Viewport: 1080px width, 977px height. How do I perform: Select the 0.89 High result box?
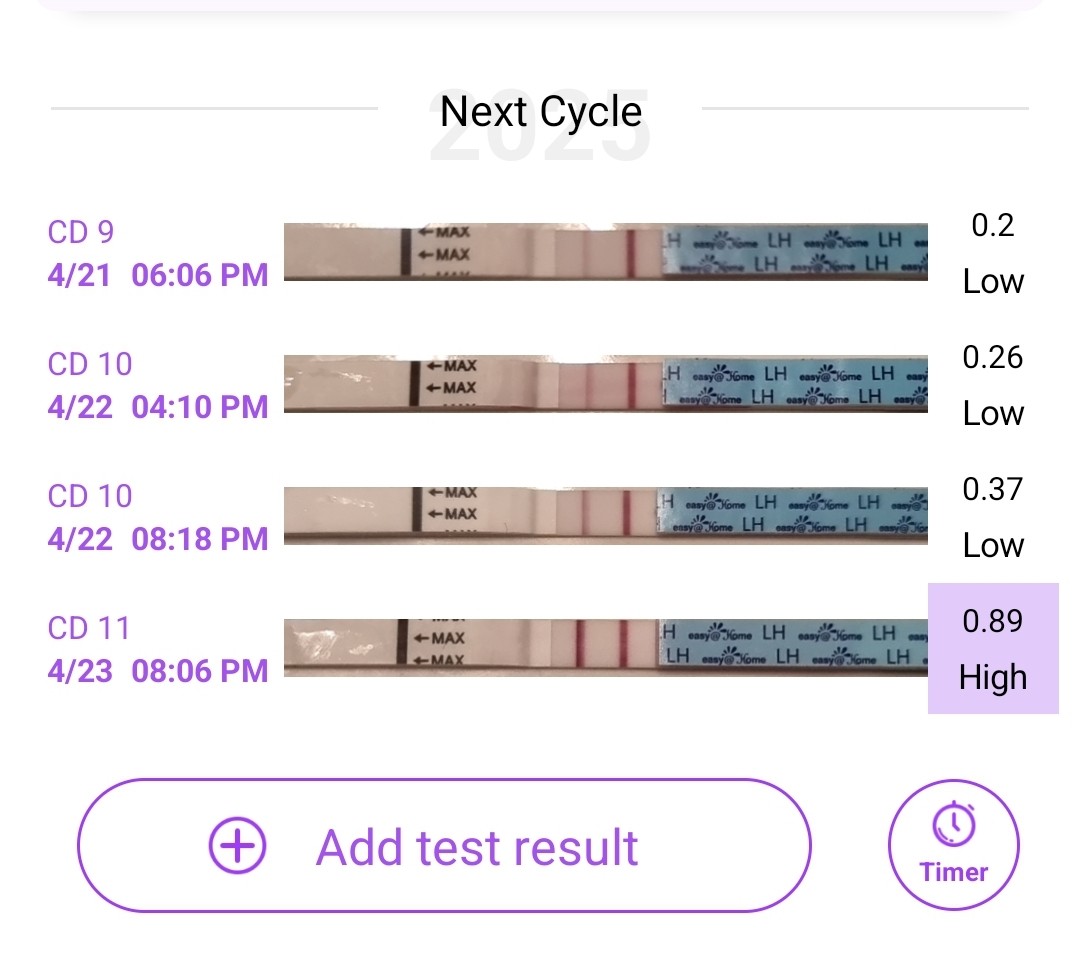point(993,648)
